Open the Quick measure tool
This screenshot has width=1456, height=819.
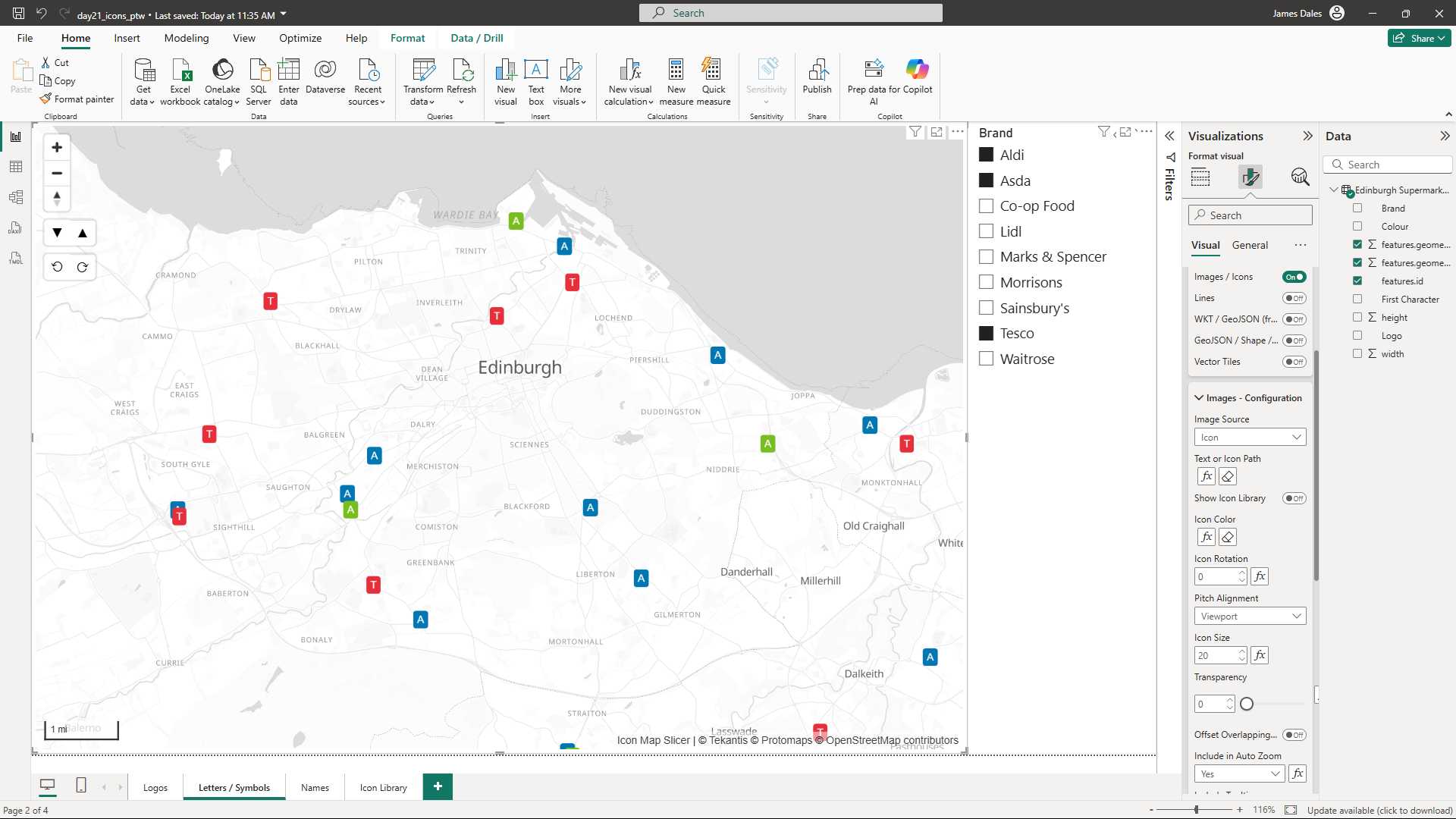[713, 71]
